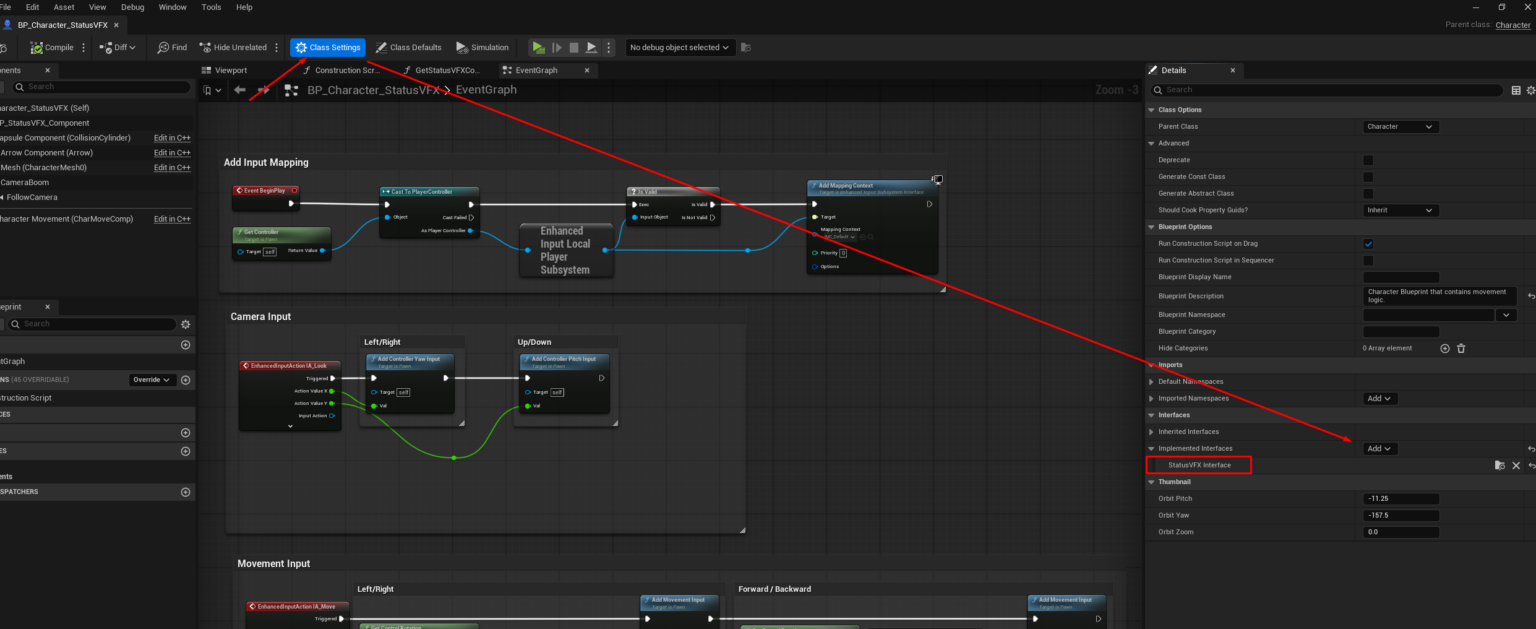Click the Compile button icon
The height and width of the screenshot is (629, 1536).
(37, 47)
